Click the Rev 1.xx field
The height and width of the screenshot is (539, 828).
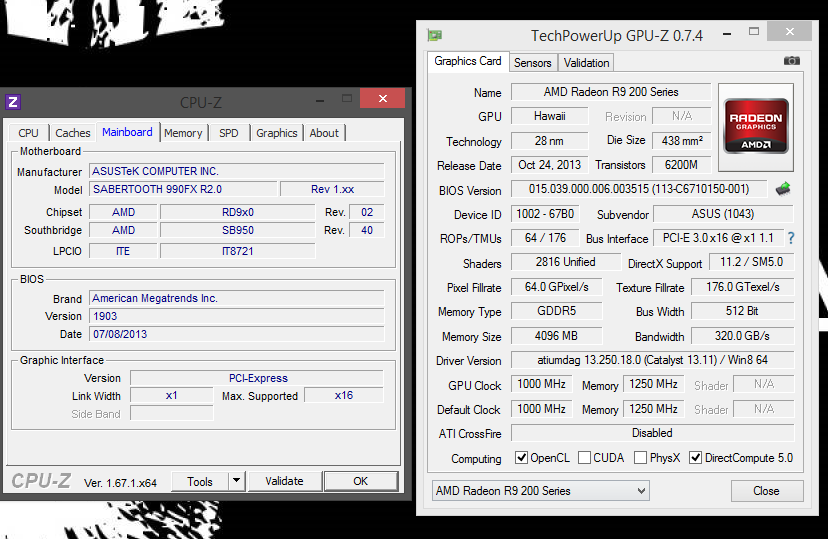[x=332, y=189]
